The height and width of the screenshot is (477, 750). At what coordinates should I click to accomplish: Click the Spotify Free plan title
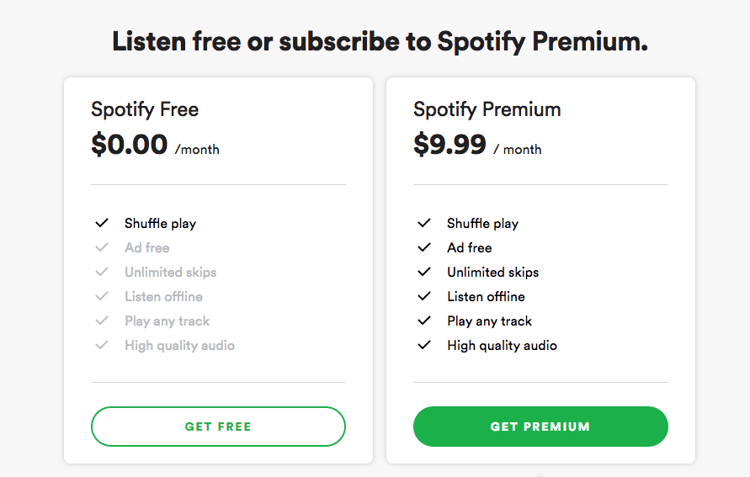coord(145,109)
